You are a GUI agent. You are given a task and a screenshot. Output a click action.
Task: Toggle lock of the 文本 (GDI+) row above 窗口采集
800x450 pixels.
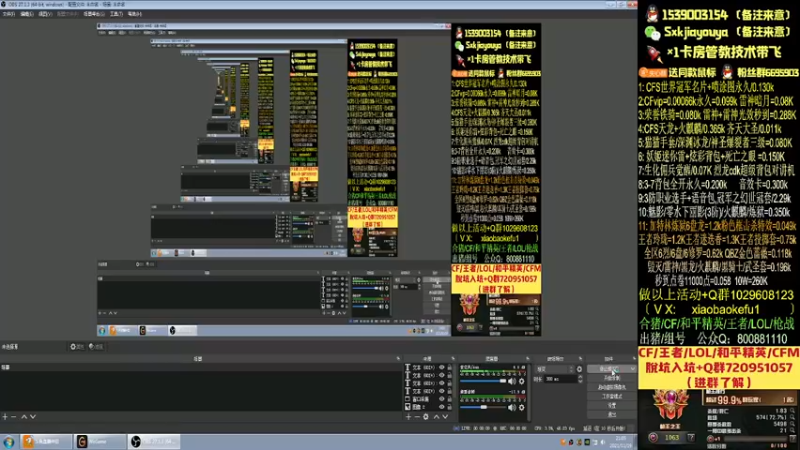pos(449,391)
